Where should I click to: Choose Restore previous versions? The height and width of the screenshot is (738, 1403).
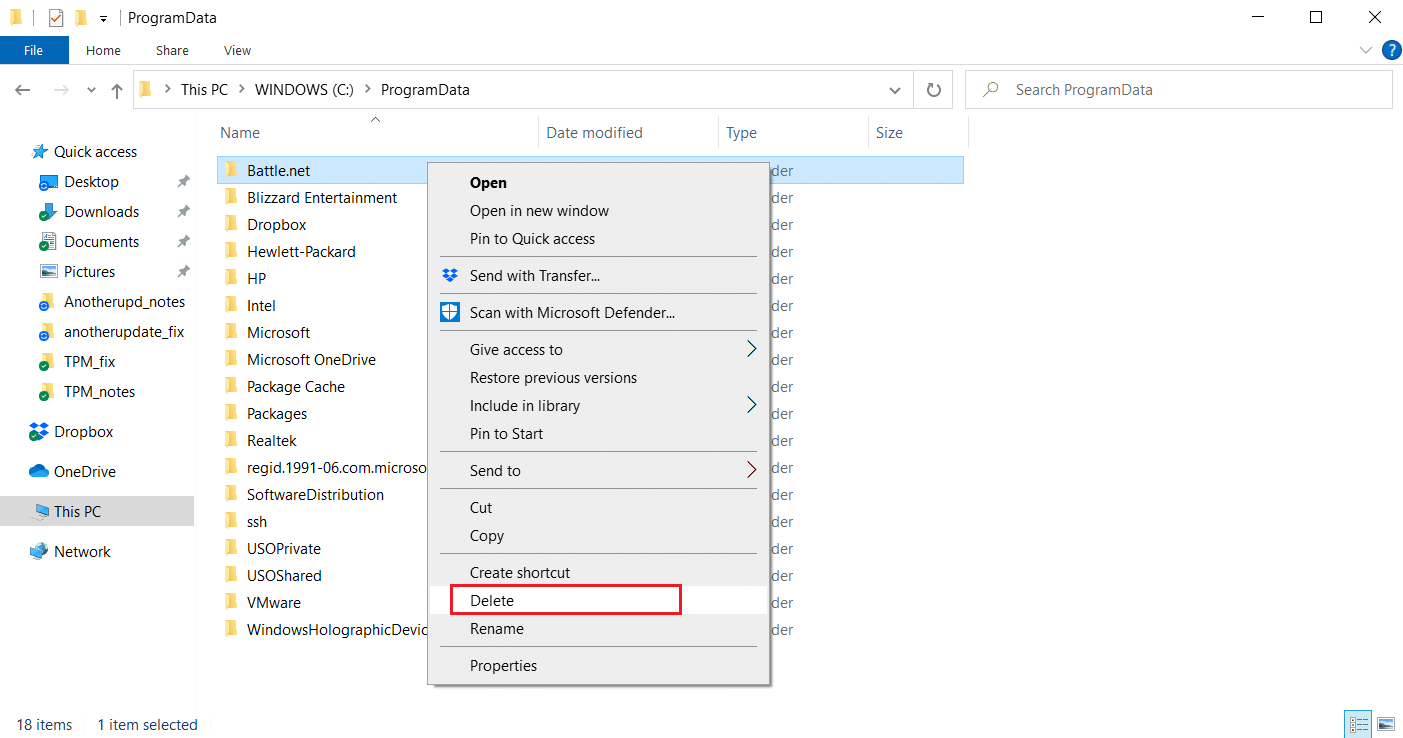pyautogui.click(x=598, y=378)
